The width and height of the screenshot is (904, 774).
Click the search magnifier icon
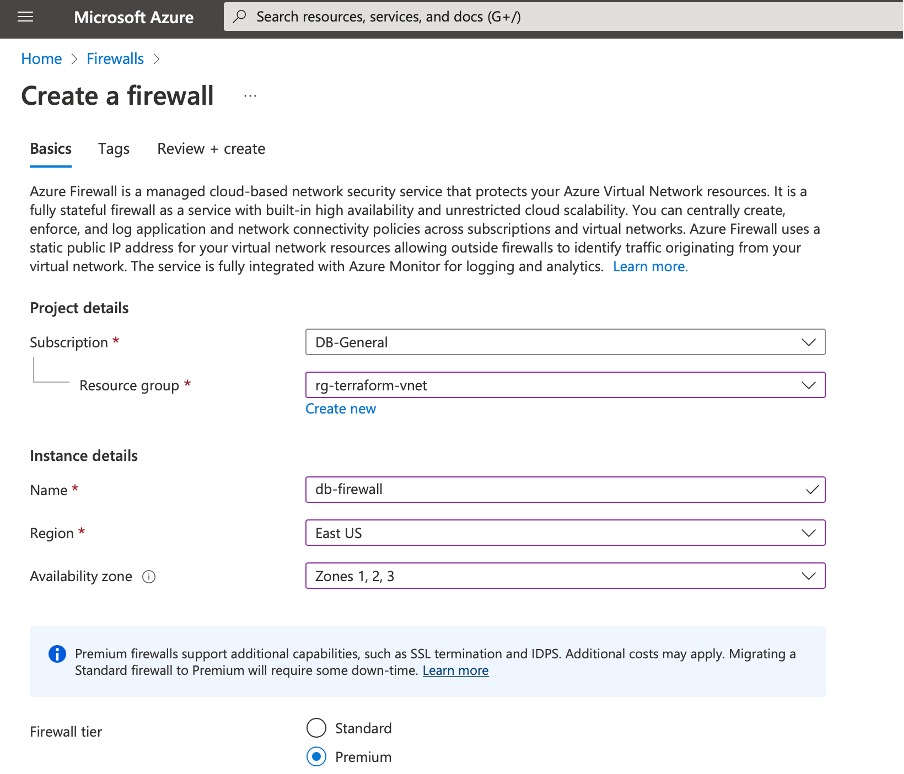click(240, 17)
